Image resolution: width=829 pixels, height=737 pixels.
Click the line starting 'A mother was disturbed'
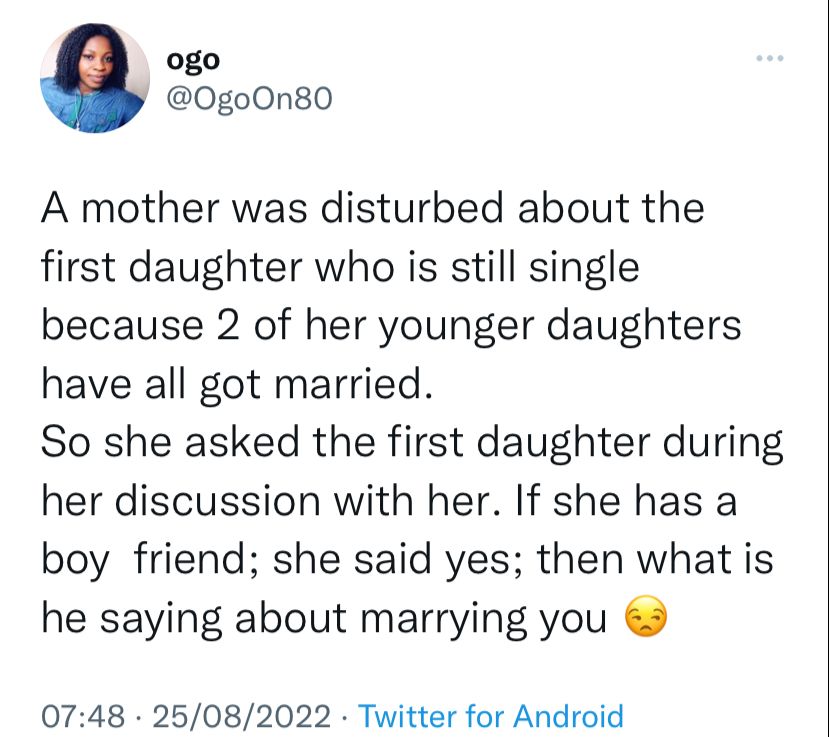pyautogui.click(x=372, y=210)
